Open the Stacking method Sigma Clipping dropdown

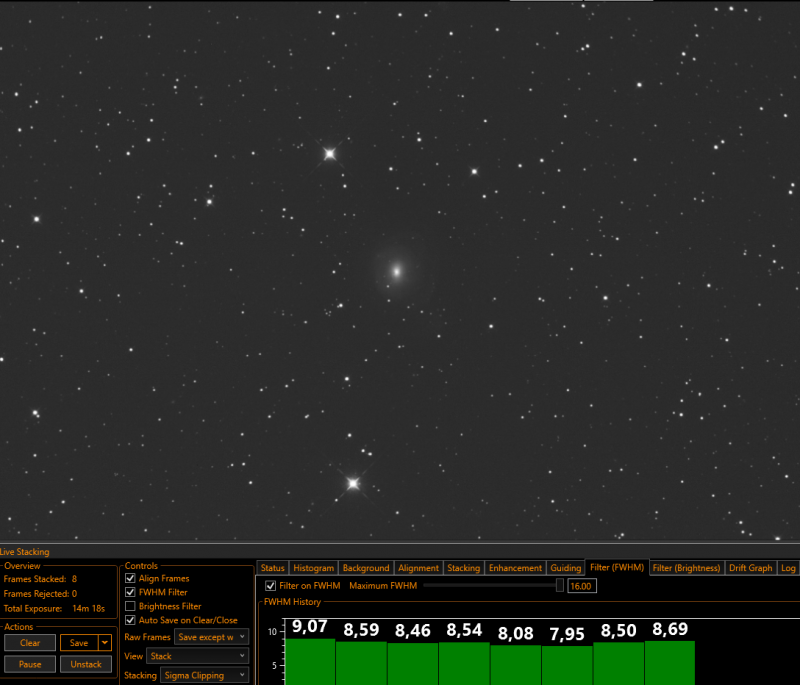205,675
